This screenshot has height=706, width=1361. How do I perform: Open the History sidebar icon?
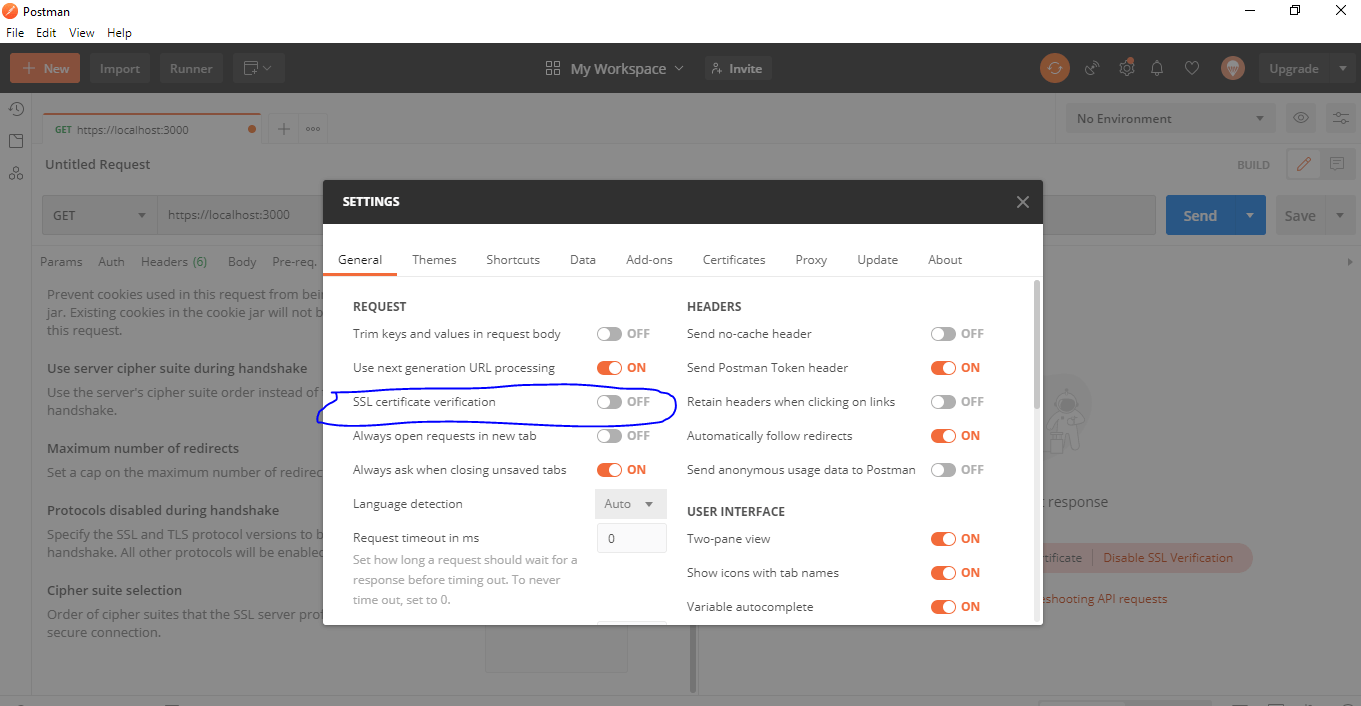(x=16, y=109)
